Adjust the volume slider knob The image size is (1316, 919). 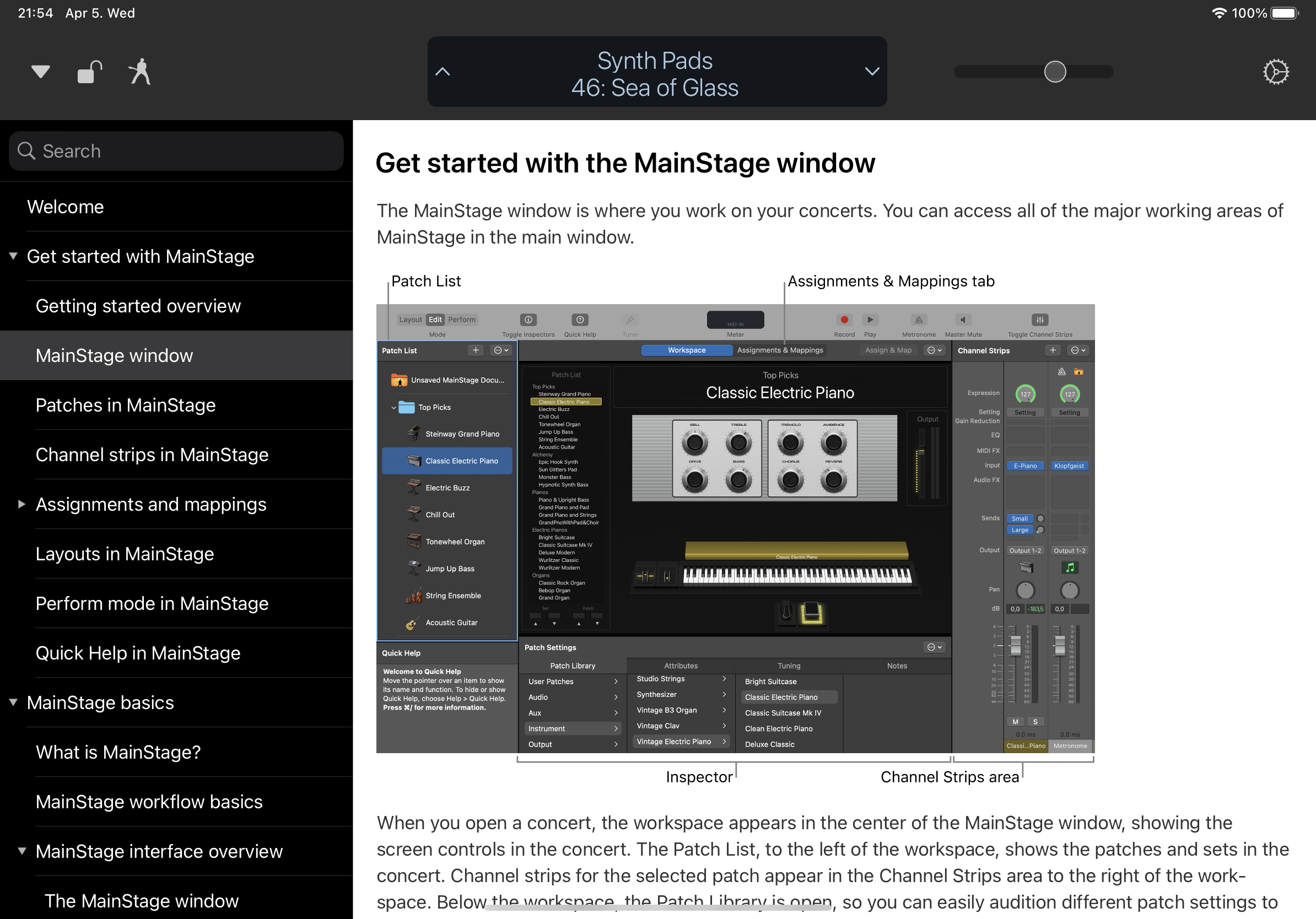tap(1055, 72)
